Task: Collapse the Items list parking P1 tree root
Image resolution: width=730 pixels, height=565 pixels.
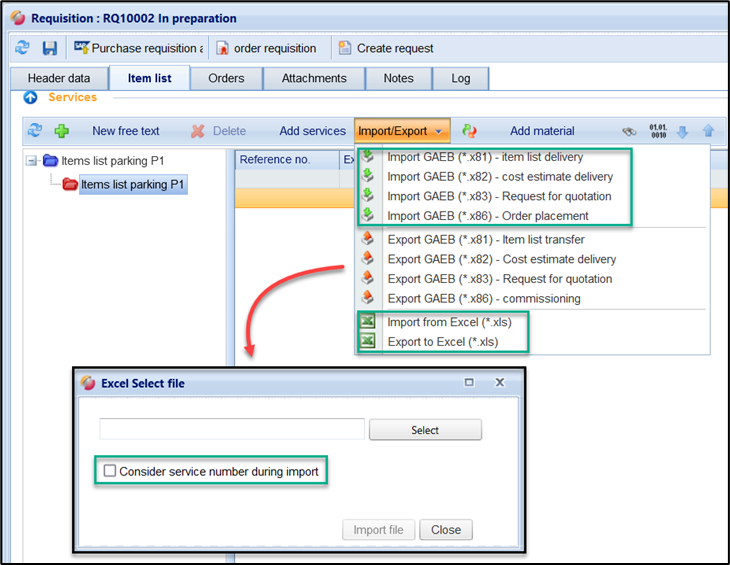Action: [x=32, y=160]
